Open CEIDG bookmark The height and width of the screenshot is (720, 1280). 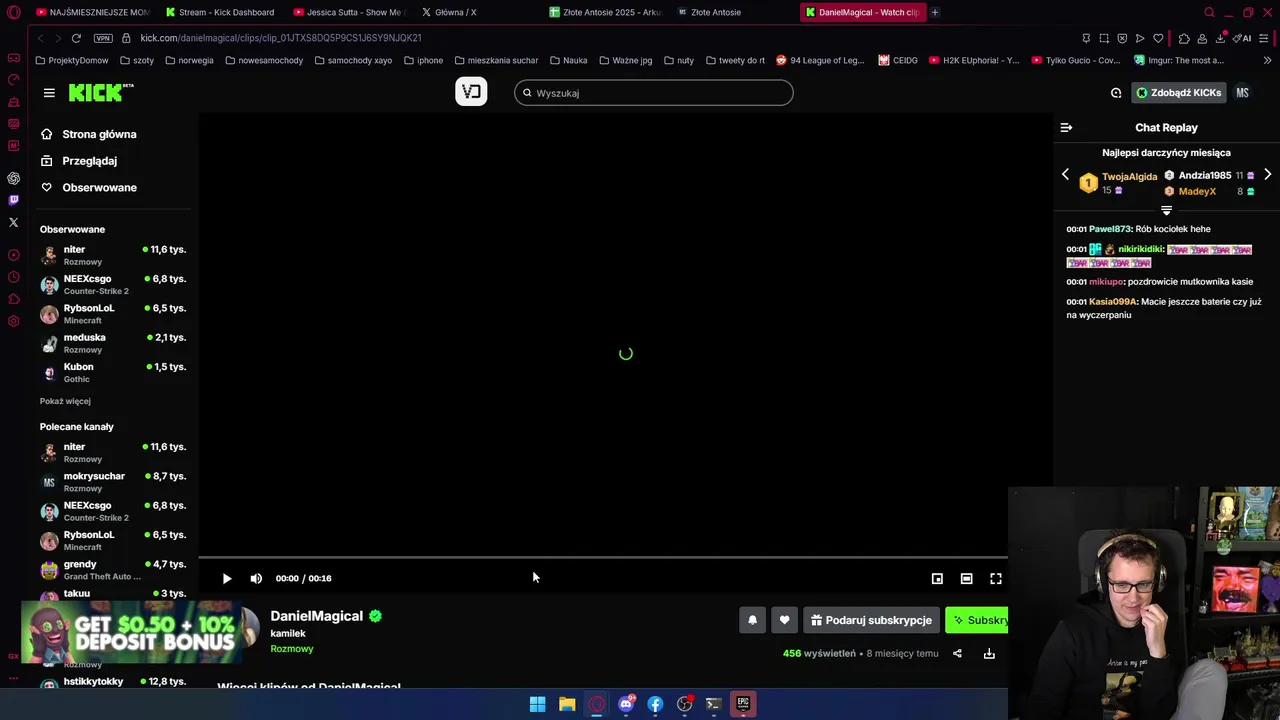coord(898,60)
